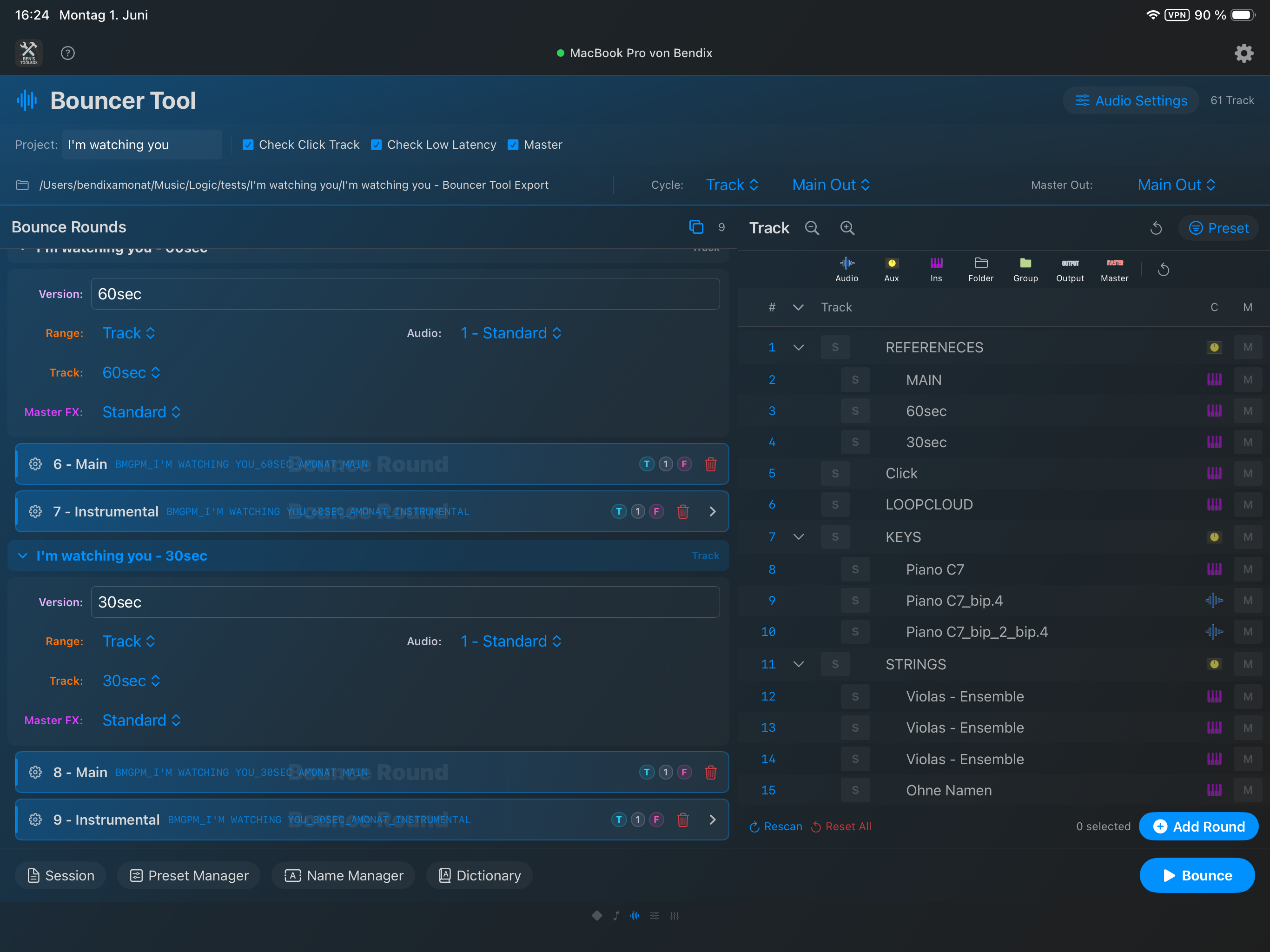This screenshot has height=952, width=1270.
Task: Zoom out the track list
Action: click(812, 228)
